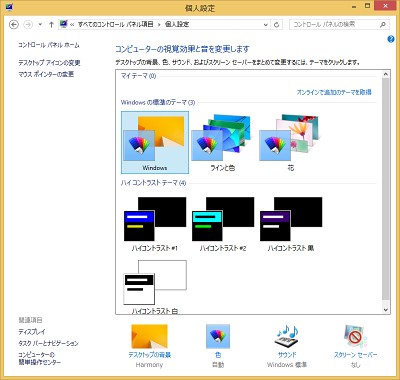Viewport: 400px width, 380px height.
Task: Open タスク バーとナビゲーション link
Action: pos(48,343)
